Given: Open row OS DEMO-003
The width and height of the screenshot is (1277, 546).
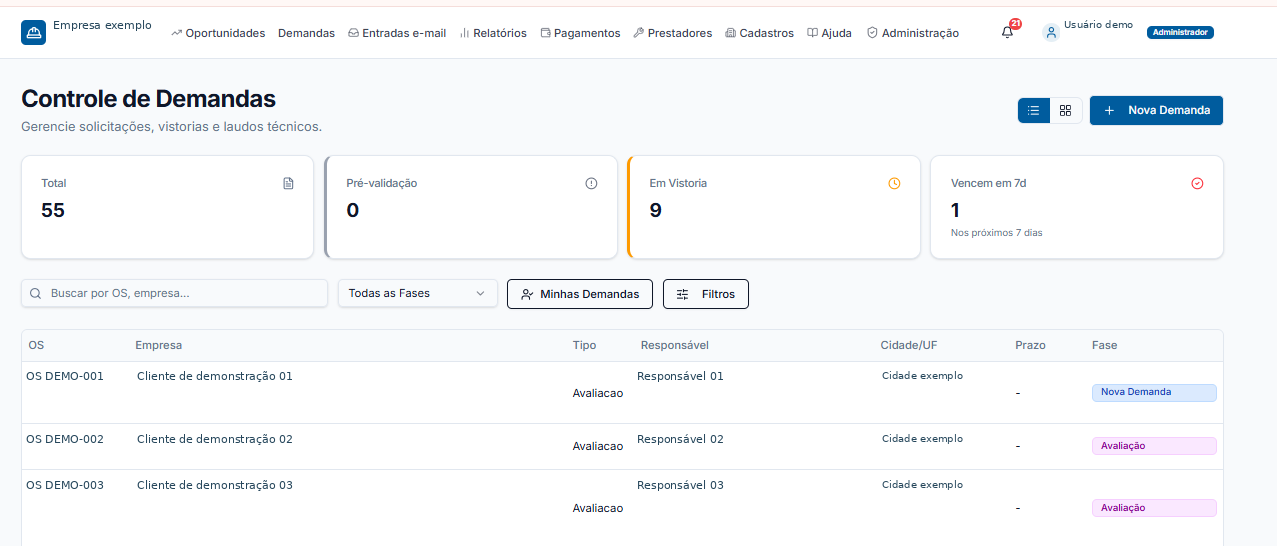Looking at the screenshot, I should pos(622,508).
